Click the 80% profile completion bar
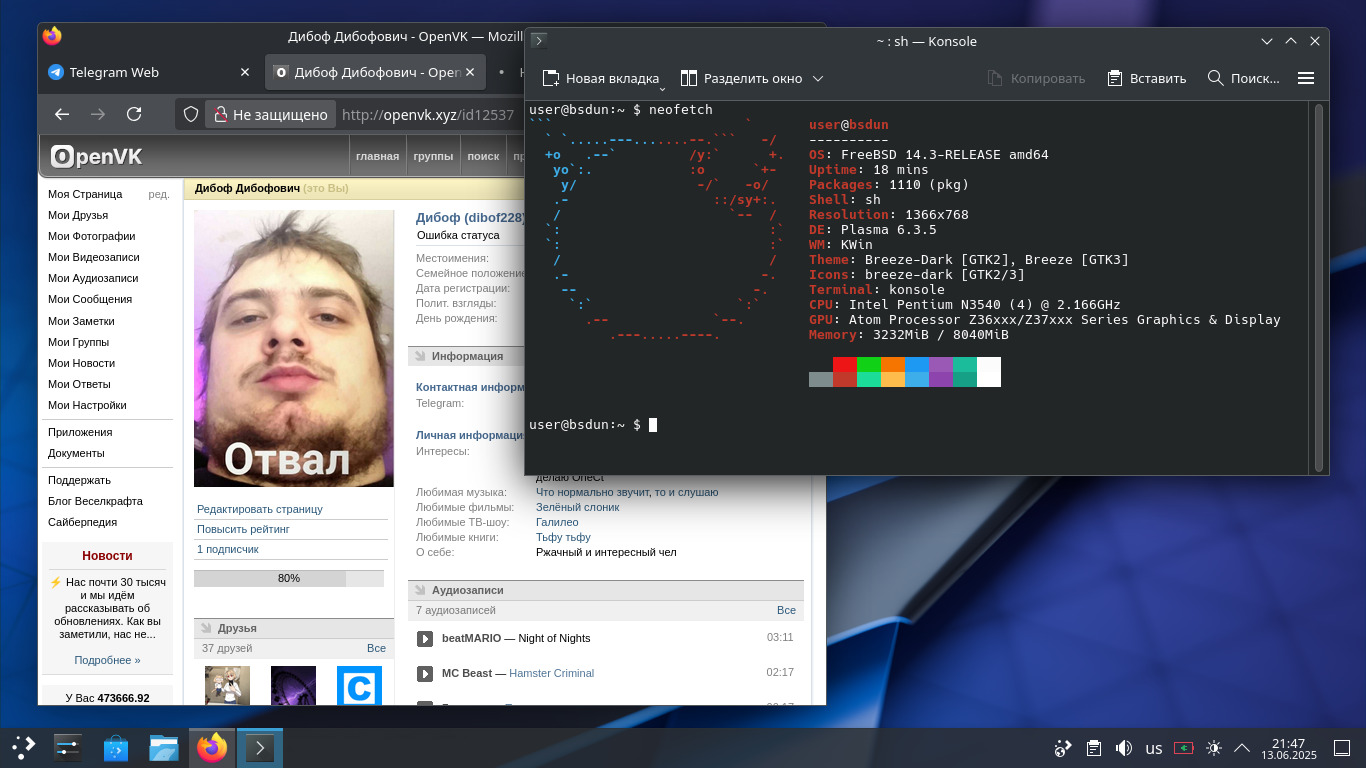 288,578
